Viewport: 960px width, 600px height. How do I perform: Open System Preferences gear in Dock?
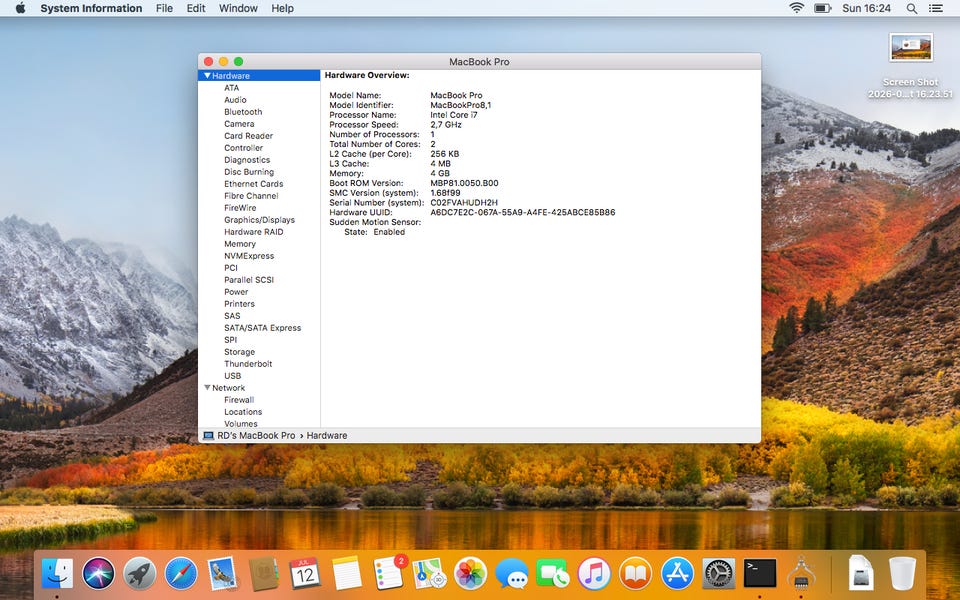718,574
